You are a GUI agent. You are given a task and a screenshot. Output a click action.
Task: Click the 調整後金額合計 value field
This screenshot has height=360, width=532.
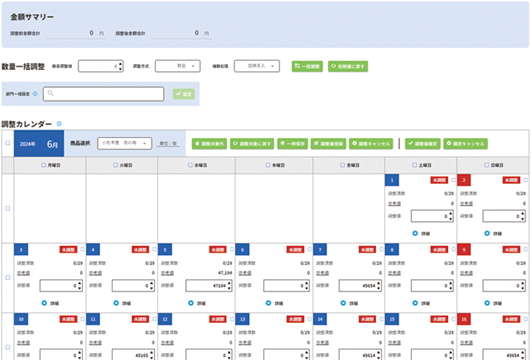tap(182, 33)
